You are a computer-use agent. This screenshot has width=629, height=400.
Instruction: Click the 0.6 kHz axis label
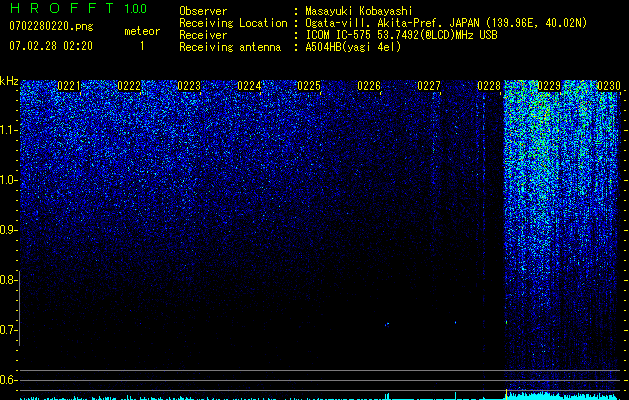tap(8, 380)
